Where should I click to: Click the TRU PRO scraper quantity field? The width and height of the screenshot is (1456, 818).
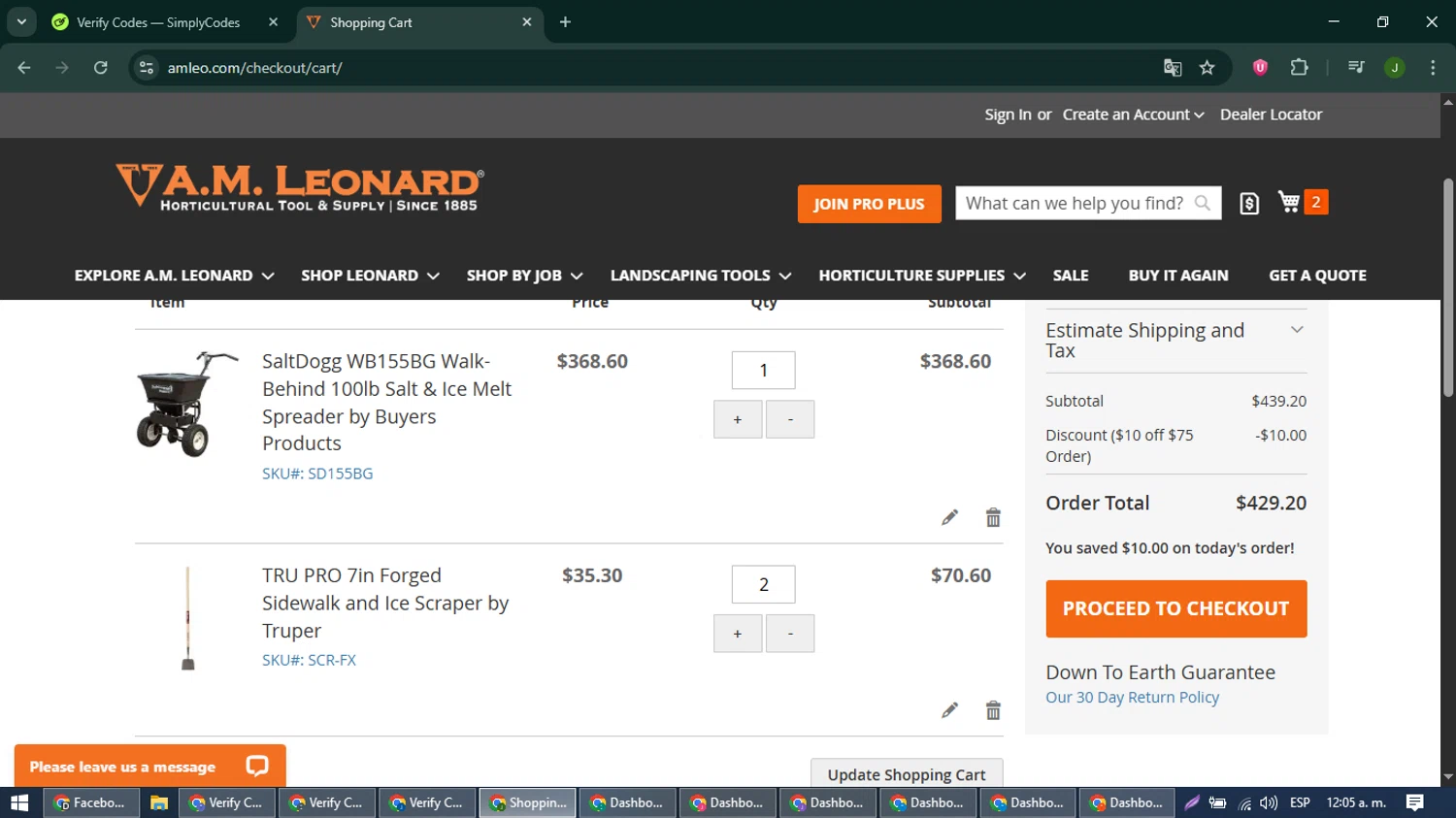pos(764,584)
